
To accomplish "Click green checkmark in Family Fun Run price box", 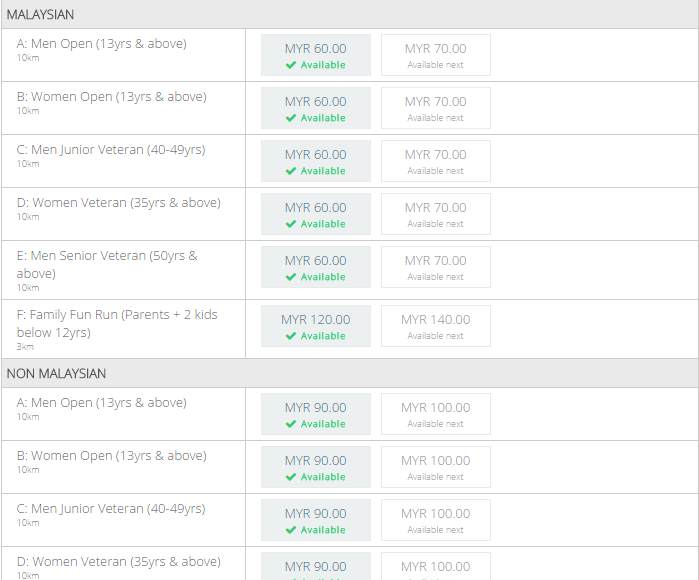I will coord(291,336).
